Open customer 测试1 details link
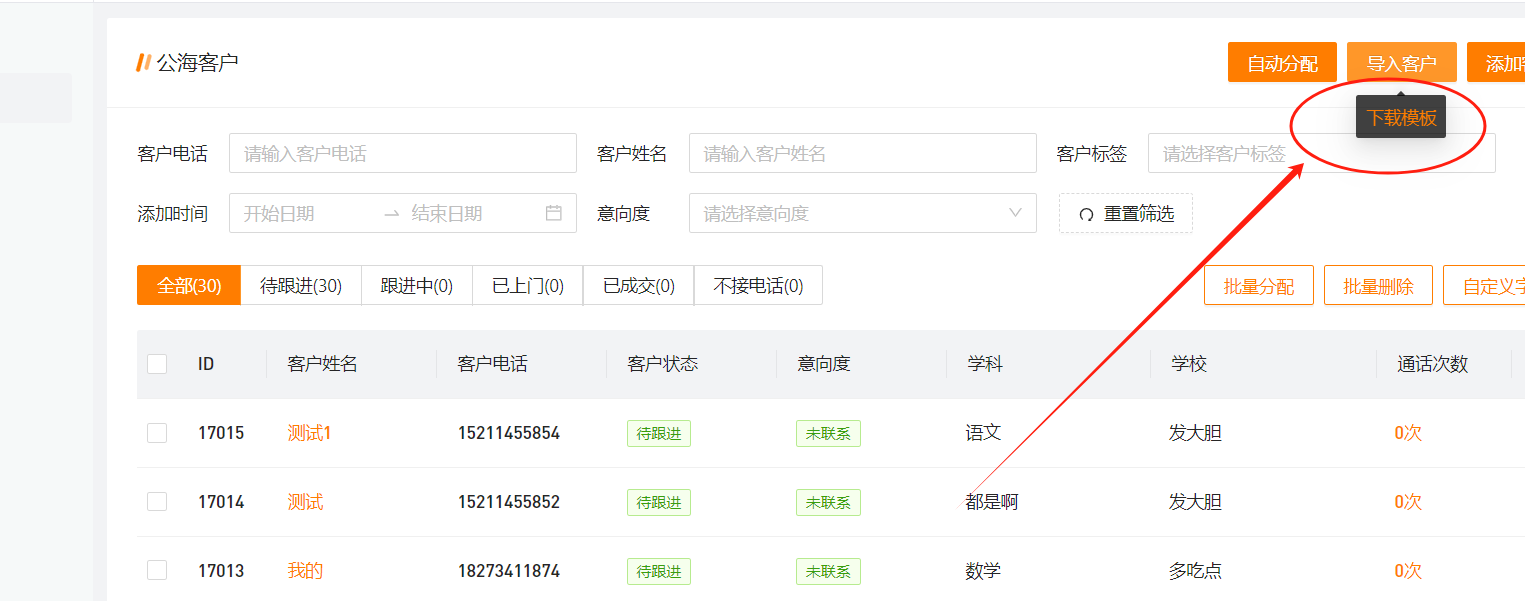The width and height of the screenshot is (1525, 601). tap(308, 432)
